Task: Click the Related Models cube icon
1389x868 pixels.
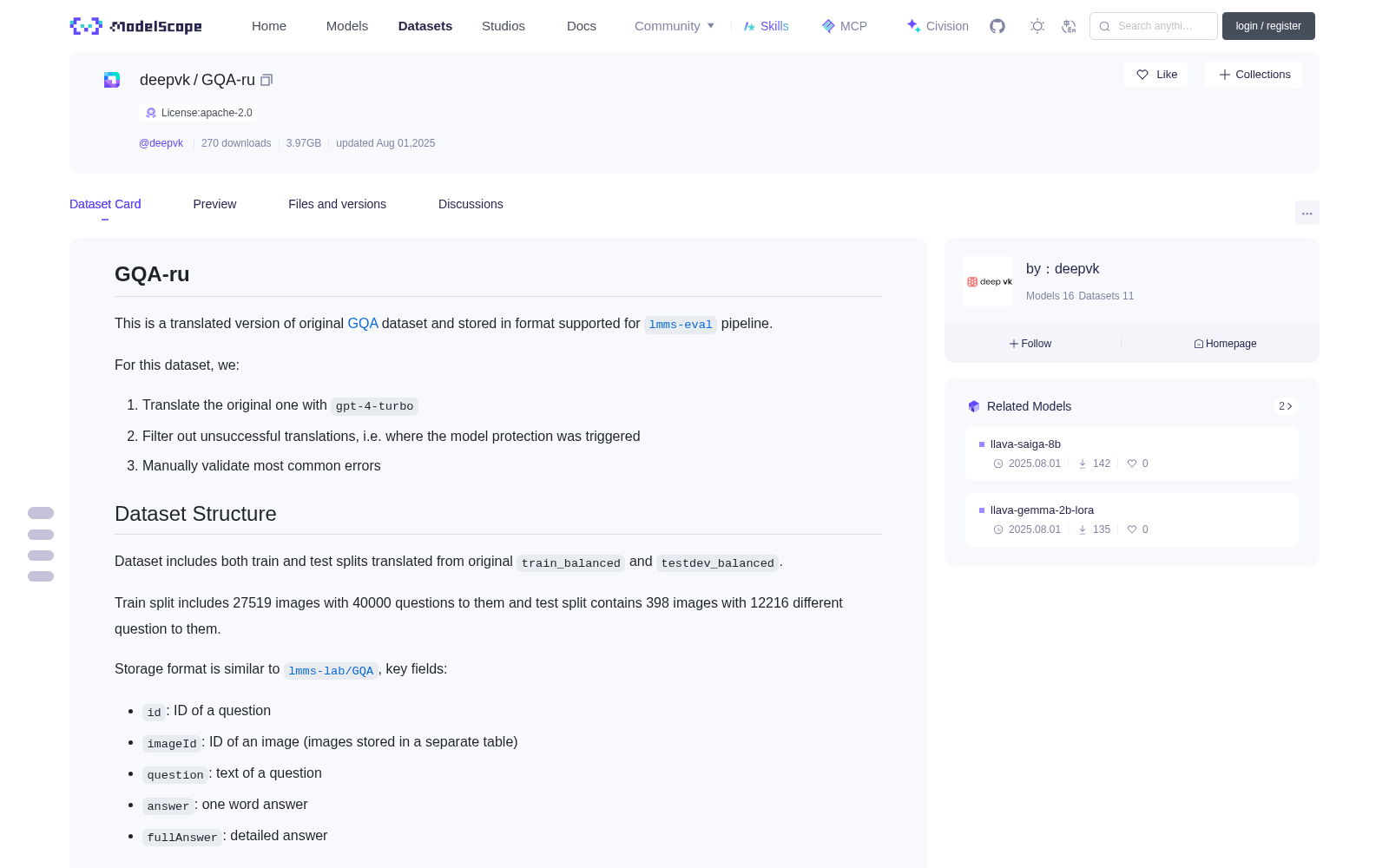Action: [x=974, y=406]
